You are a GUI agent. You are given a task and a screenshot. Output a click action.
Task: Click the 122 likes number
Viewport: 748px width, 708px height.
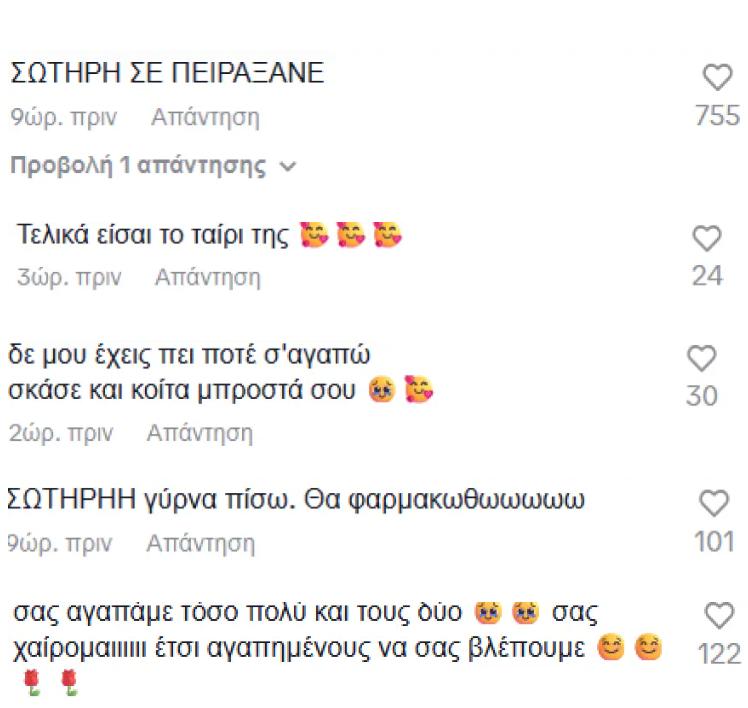[x=720, y=654]
